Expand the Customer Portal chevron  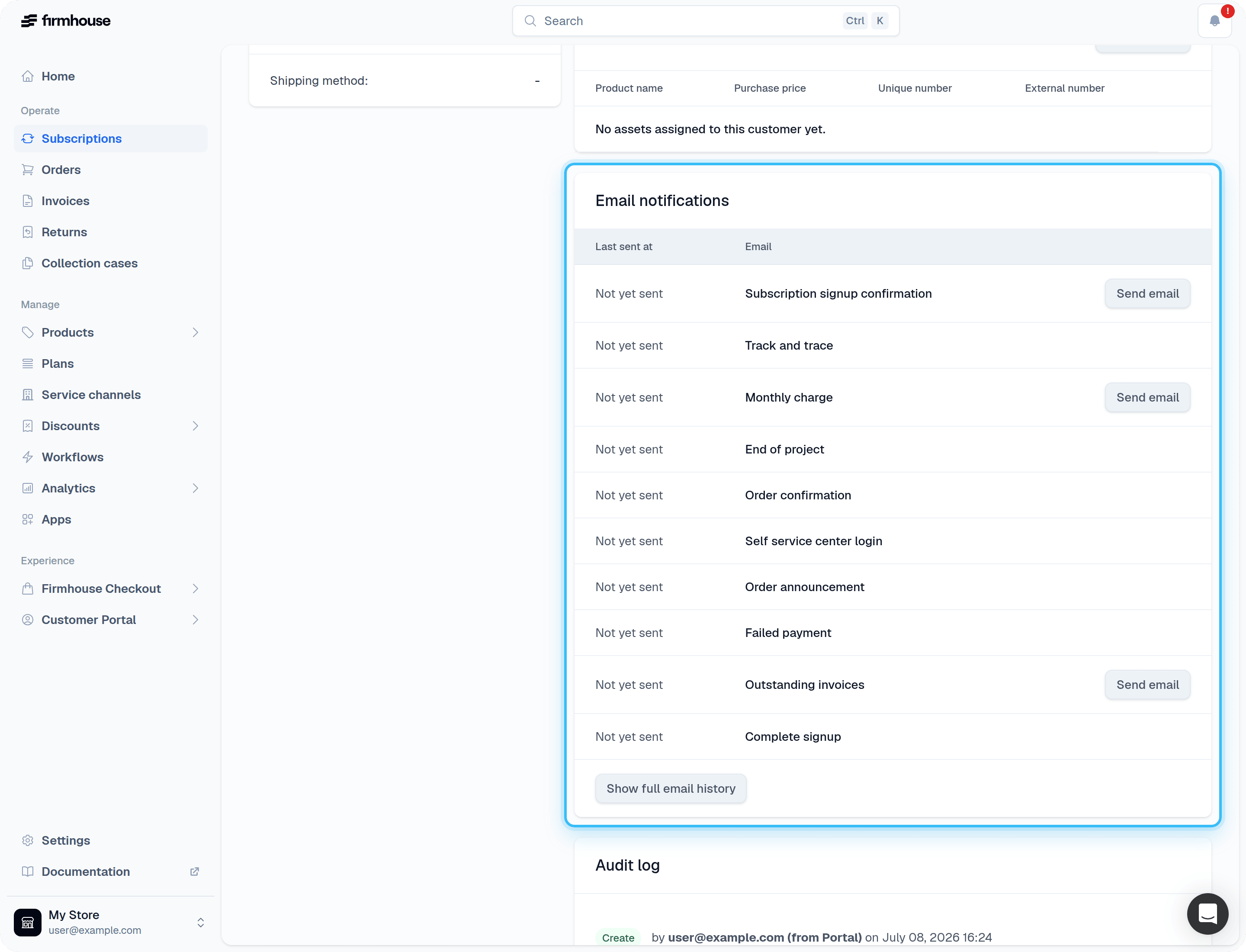(x=196, y=619)
